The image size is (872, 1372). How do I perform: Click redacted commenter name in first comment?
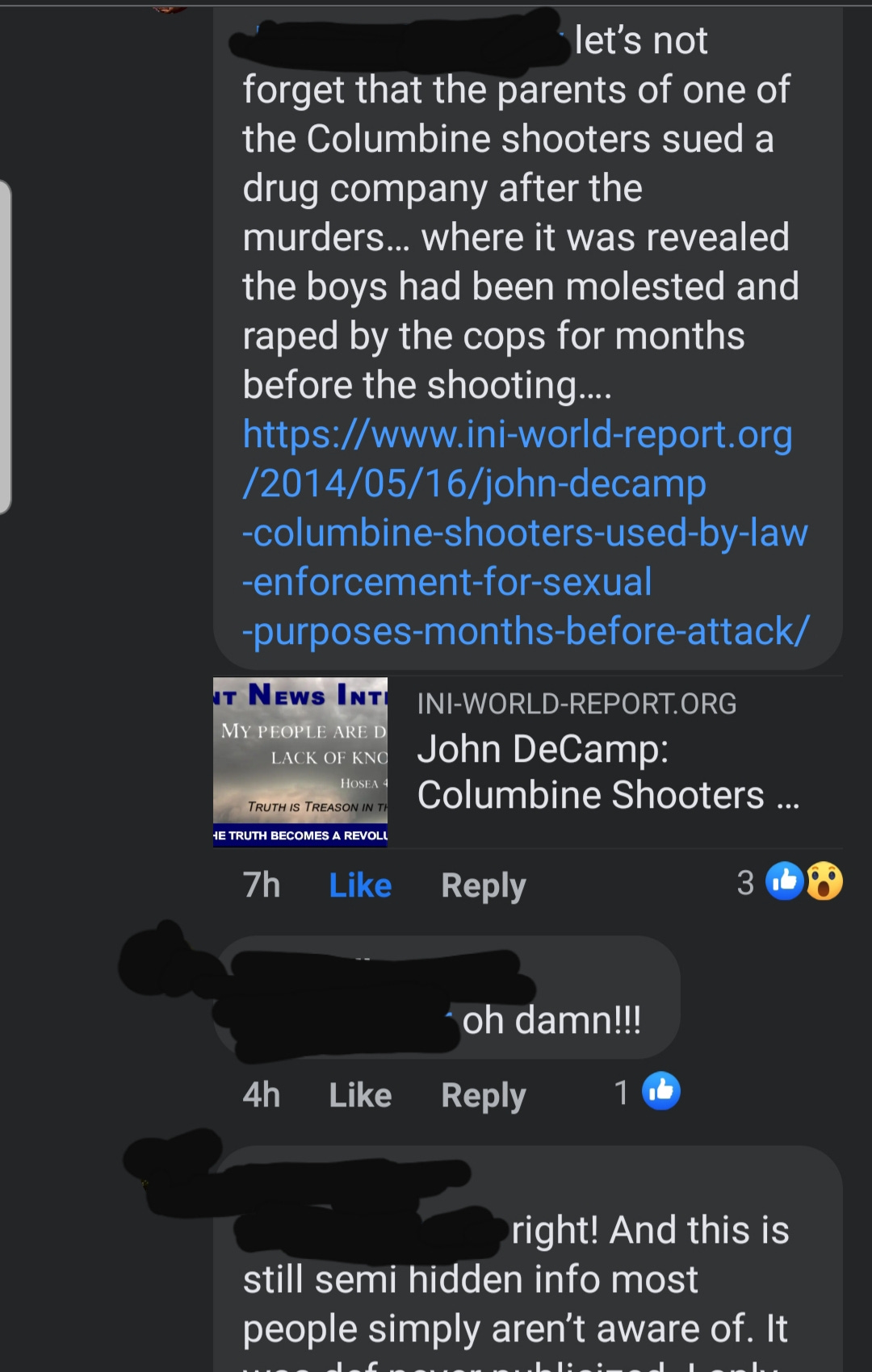[400, 40]
